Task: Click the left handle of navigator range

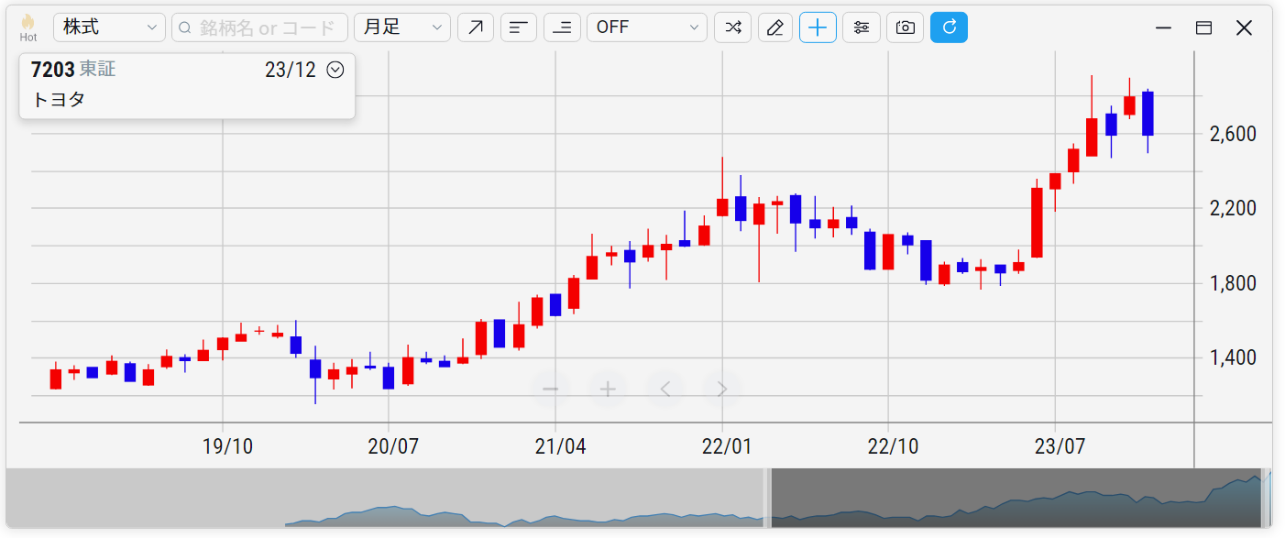Action: (x=767, y=498)
